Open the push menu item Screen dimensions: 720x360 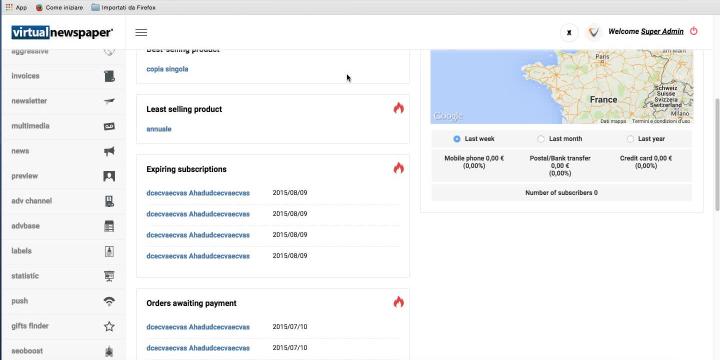[20, 301]
